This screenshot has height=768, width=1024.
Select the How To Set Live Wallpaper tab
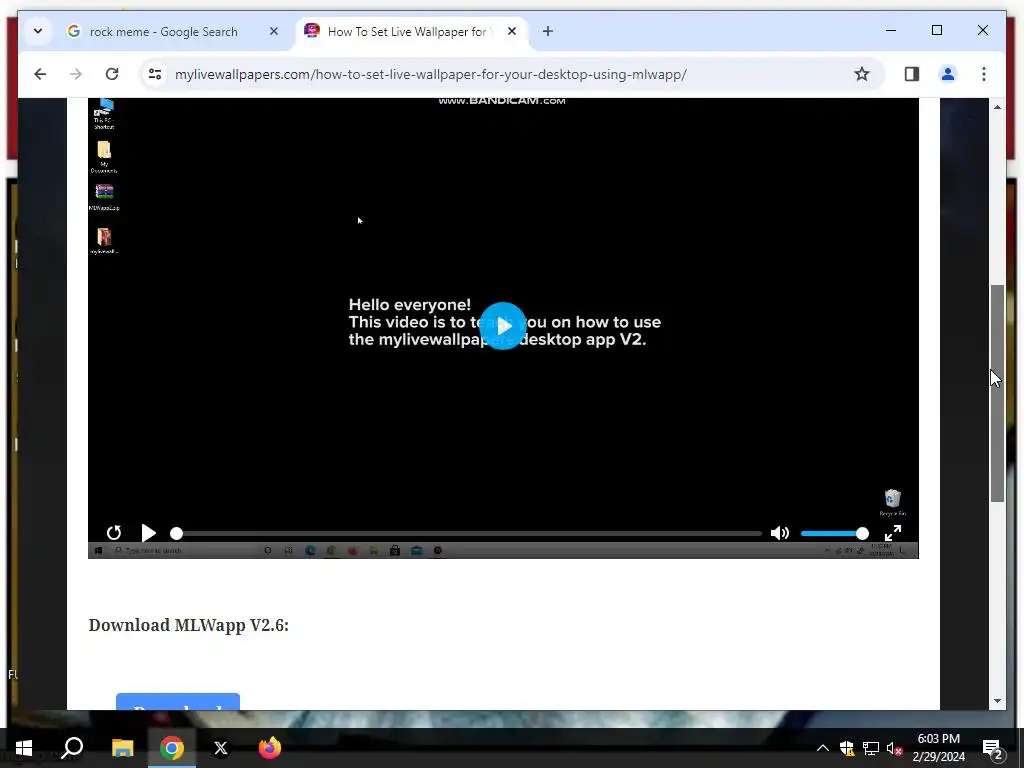coord(411,31)
